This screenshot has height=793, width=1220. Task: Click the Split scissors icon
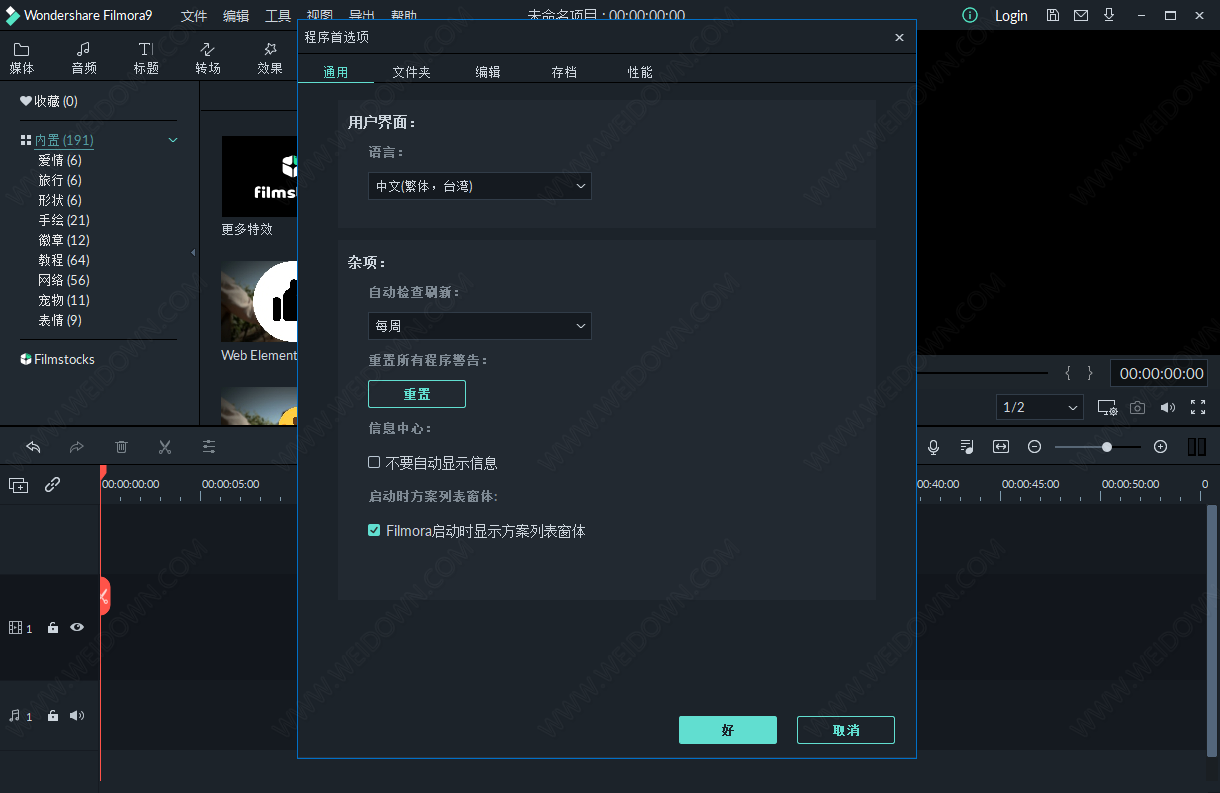click(165, 447)
